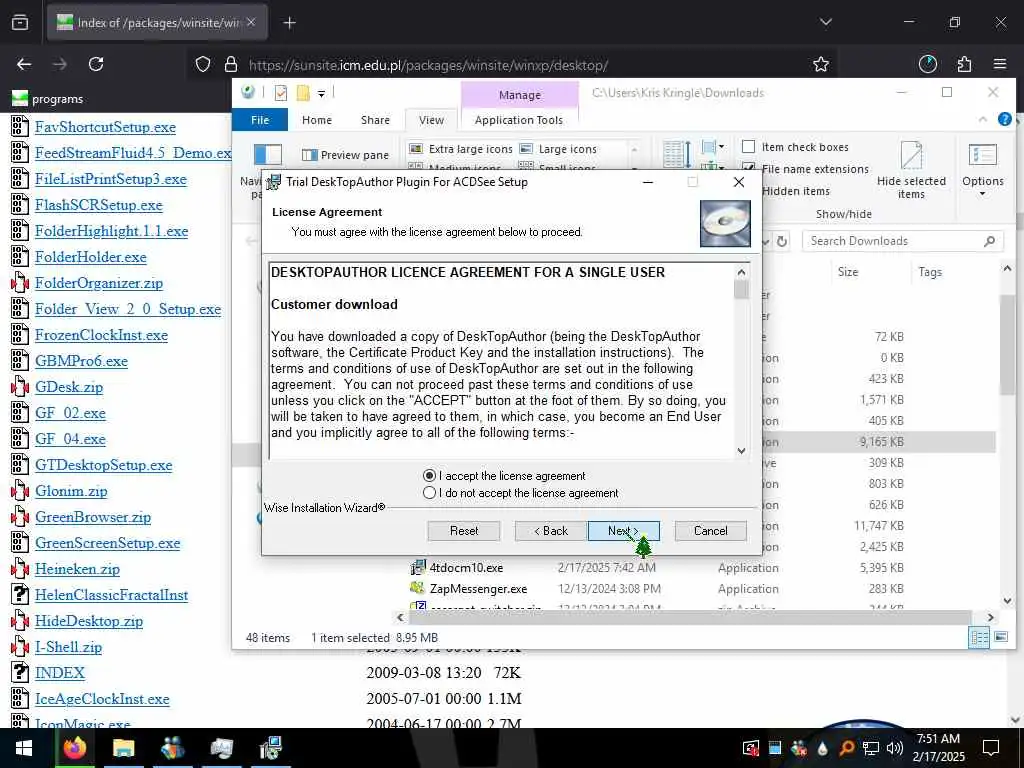List all Firefox tabs dropdown chevron
The height and width of the screenshot is (768, 1024).
pos(826,23)
